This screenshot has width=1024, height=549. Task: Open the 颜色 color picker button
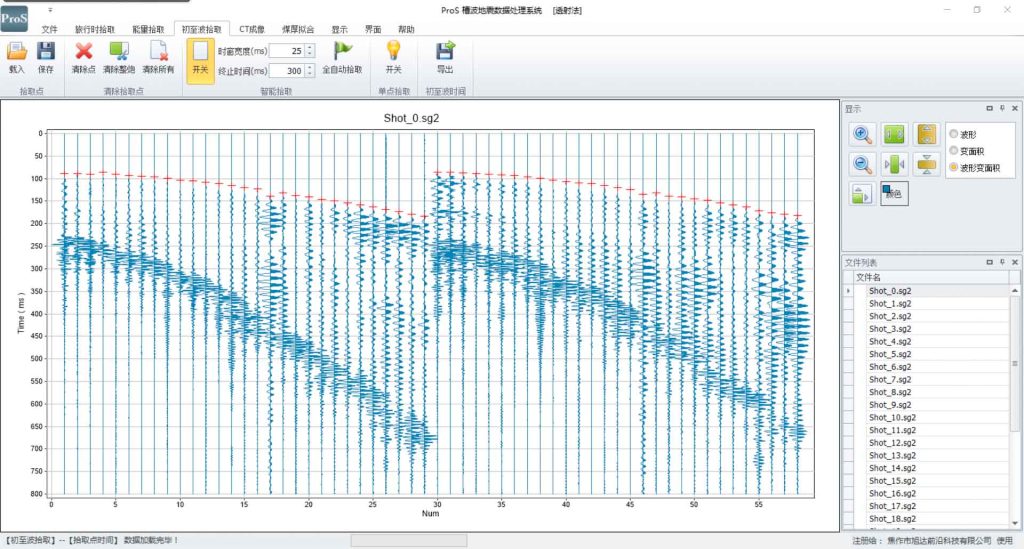tap(893, 194)
